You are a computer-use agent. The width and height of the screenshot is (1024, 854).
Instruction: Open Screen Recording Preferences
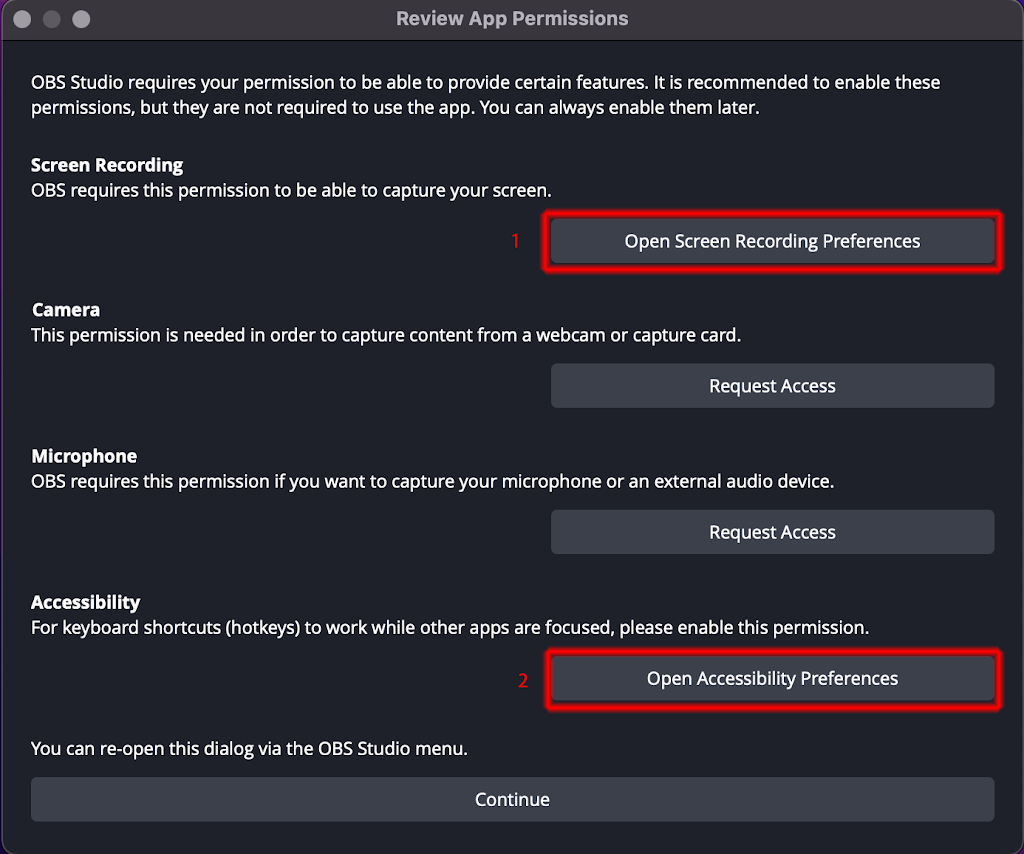772,241
